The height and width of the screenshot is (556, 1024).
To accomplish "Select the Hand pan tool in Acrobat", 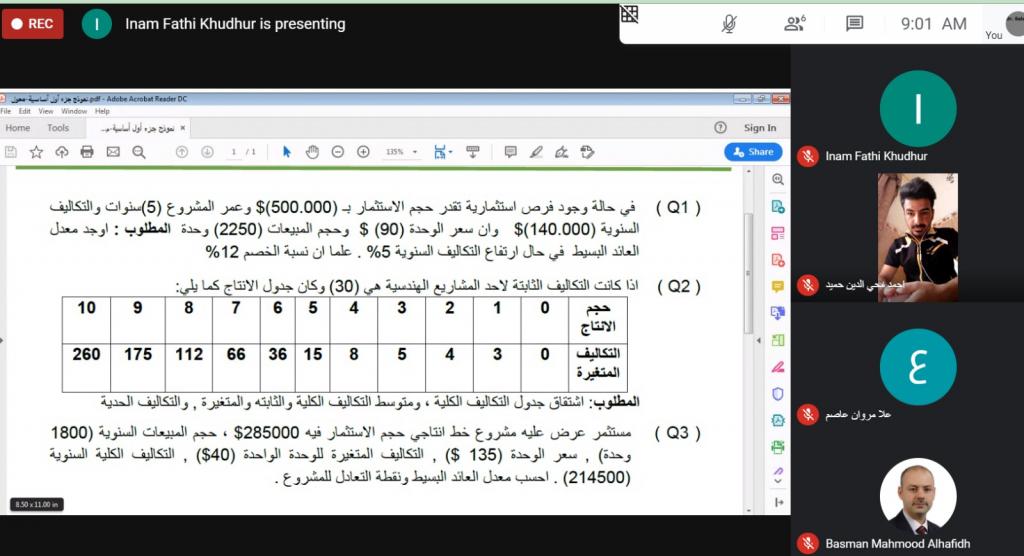I will [312, 152].
